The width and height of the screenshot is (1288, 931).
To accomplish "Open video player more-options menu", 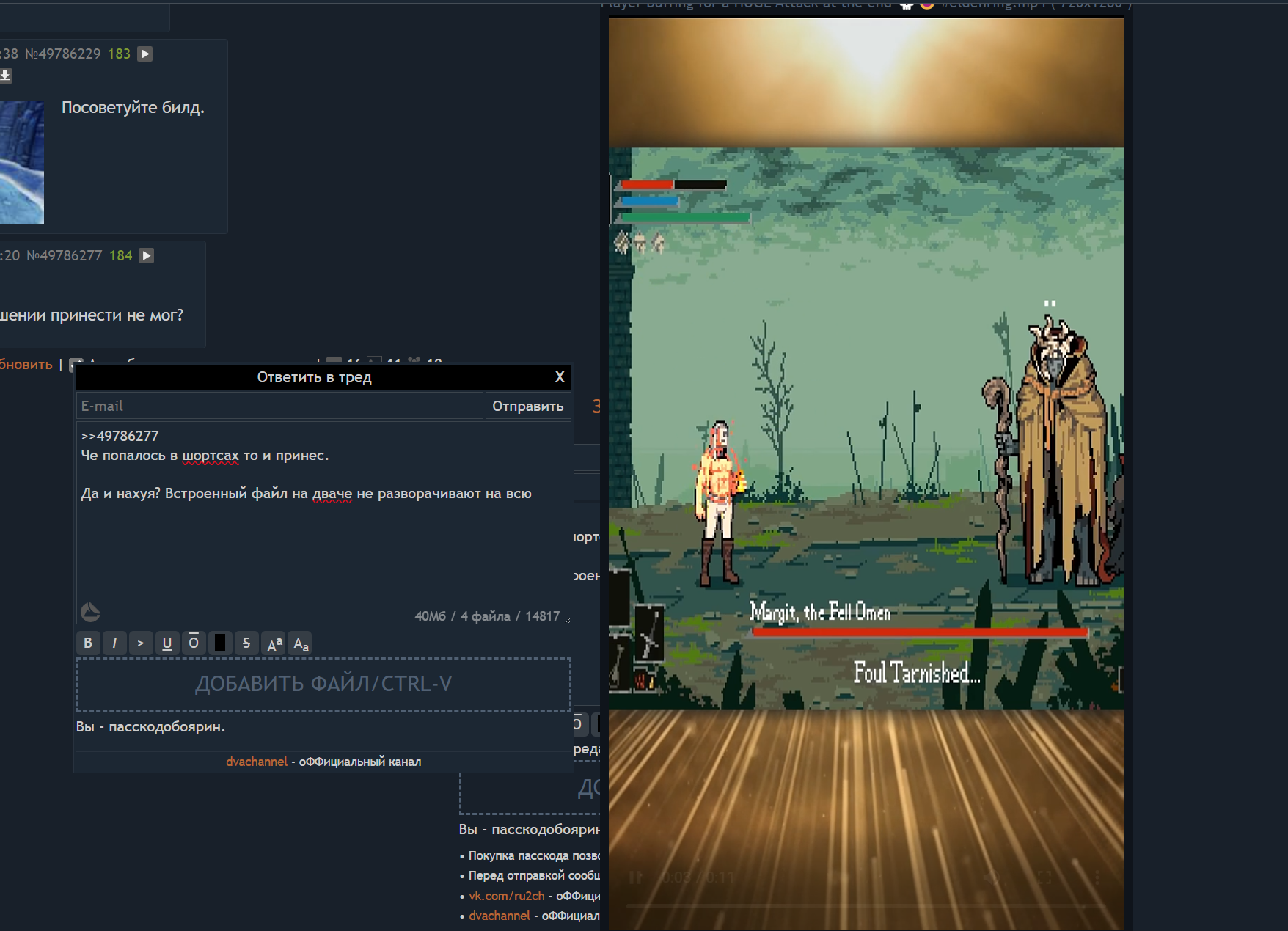I will [x=1097, y=877].
